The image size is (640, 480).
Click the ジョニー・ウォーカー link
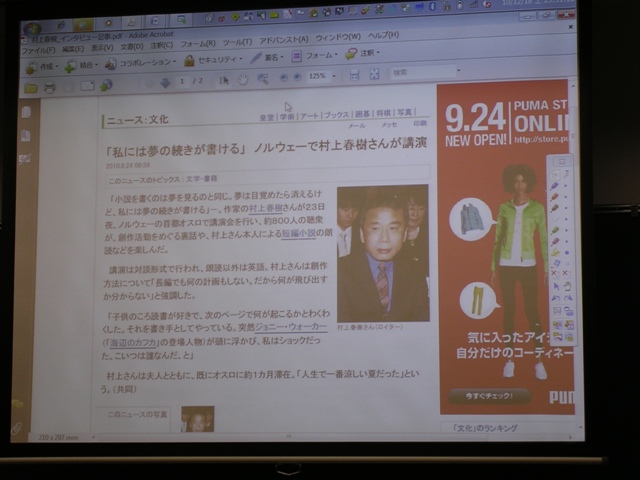[291, 327]
